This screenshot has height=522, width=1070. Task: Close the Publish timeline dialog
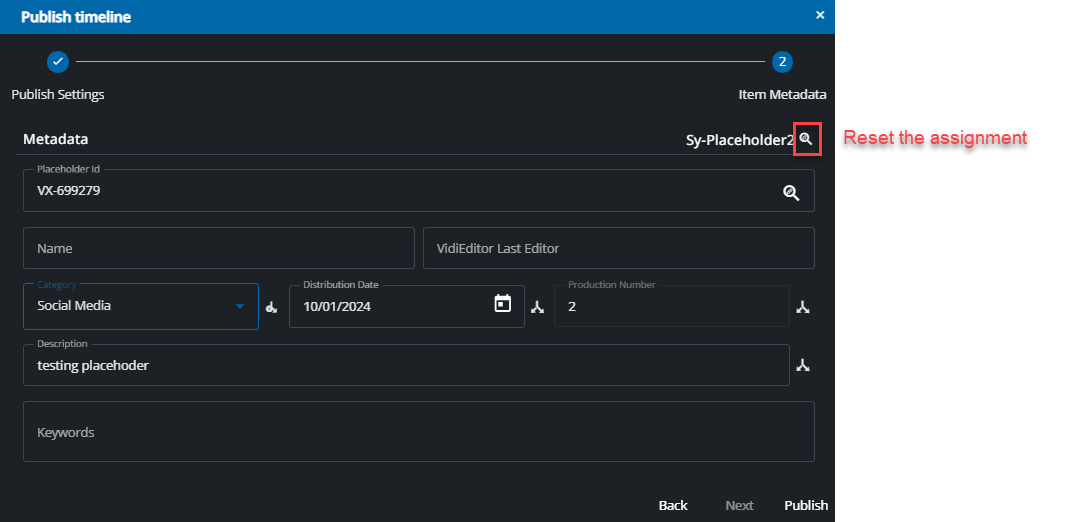coord(820,16)
